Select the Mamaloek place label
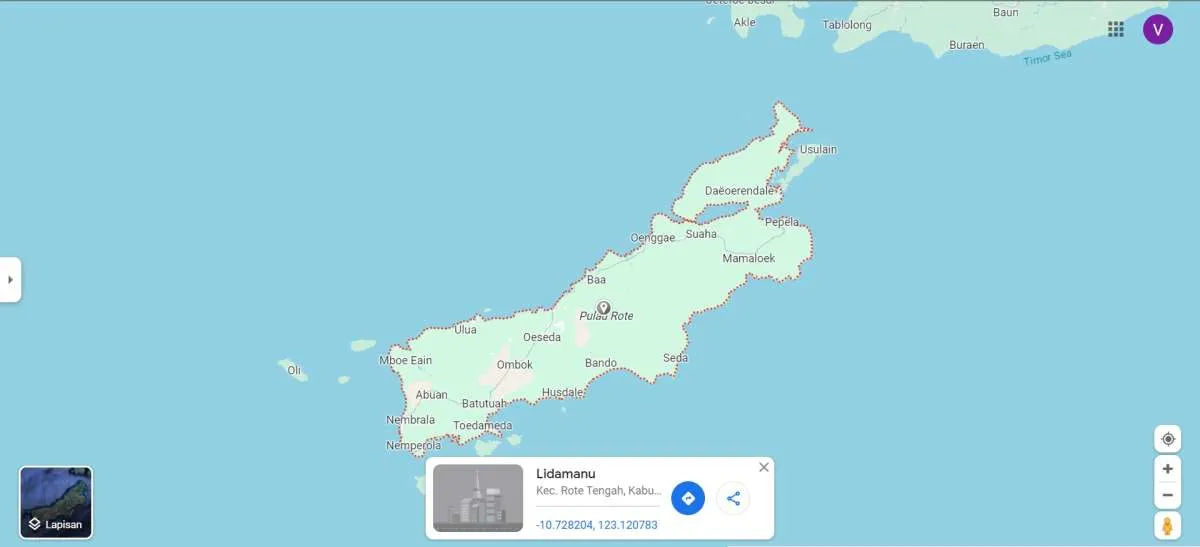 pyautogui.click(x=748, y=258)
